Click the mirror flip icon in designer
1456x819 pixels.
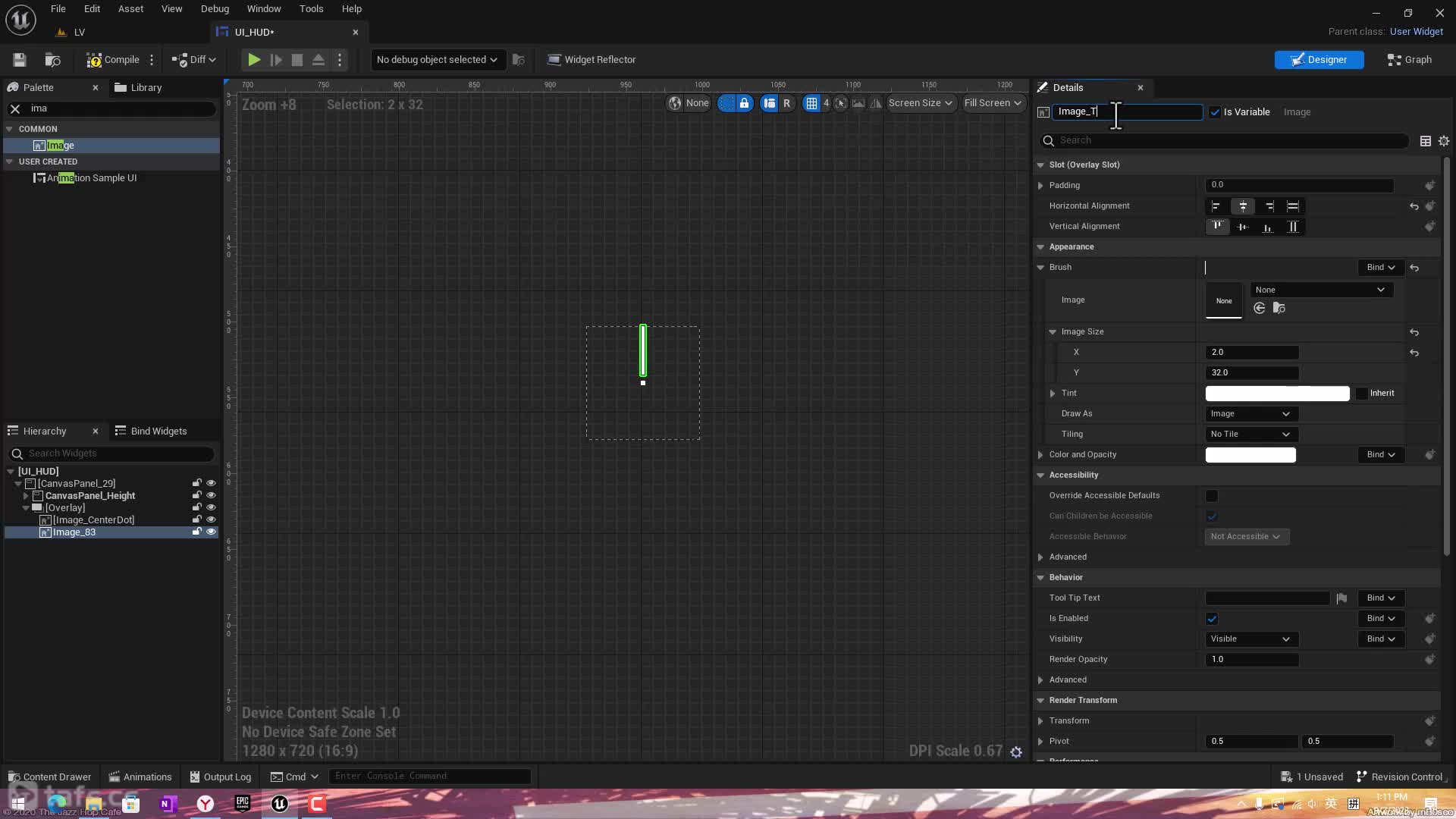[x=876, y=103]
